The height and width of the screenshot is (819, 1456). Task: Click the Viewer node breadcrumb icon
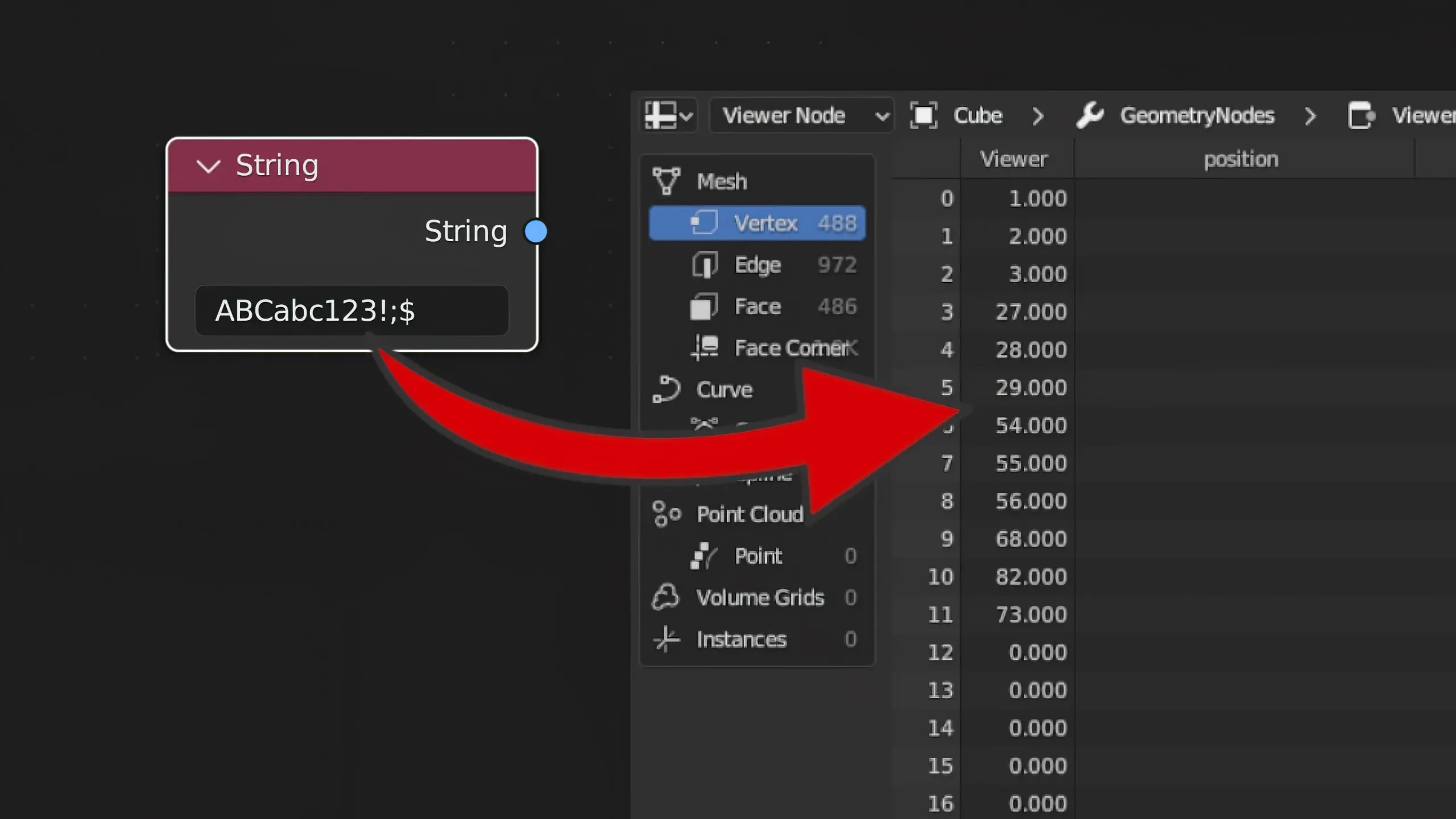(1362, 116)
